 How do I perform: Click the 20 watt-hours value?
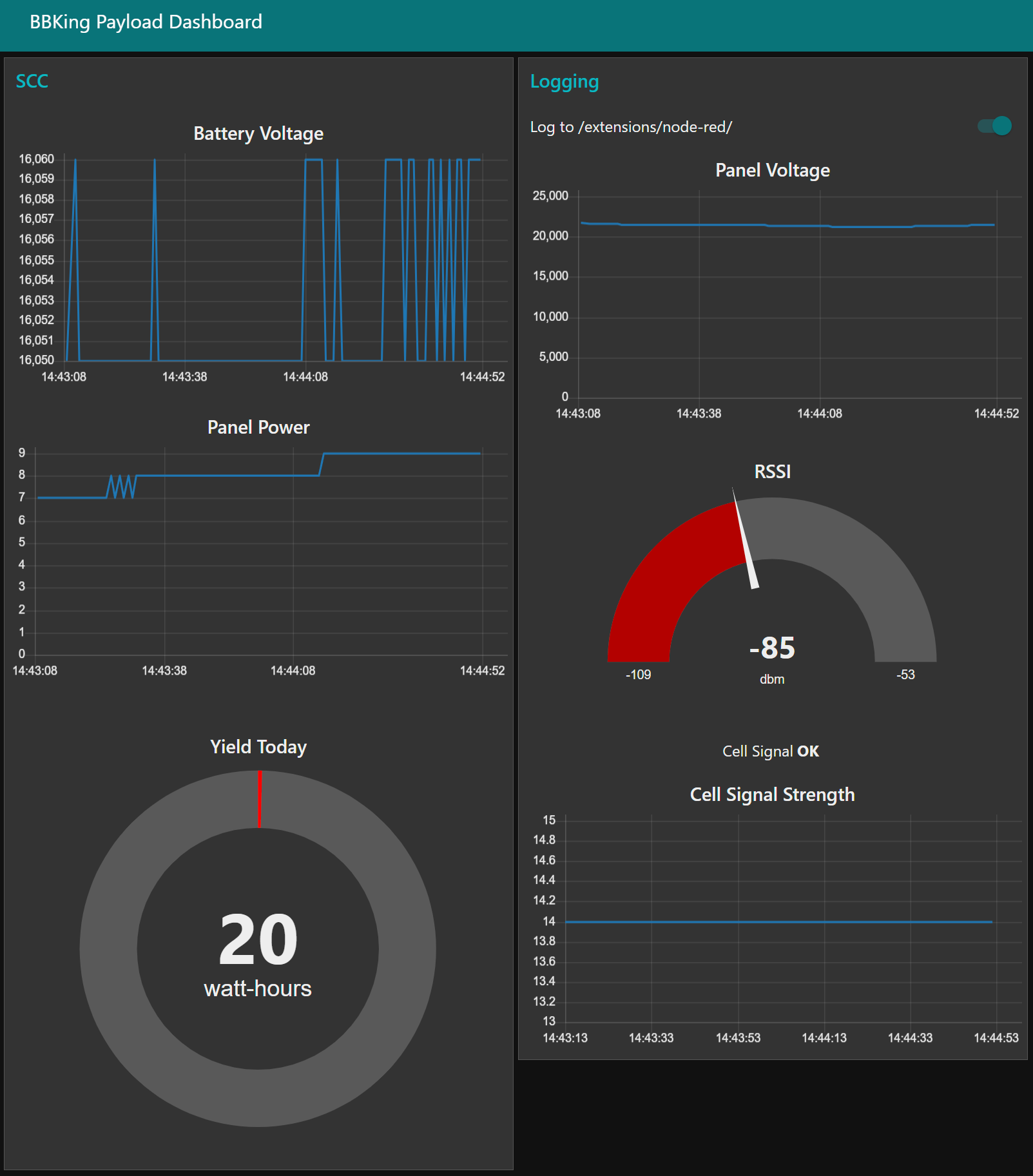258,941
